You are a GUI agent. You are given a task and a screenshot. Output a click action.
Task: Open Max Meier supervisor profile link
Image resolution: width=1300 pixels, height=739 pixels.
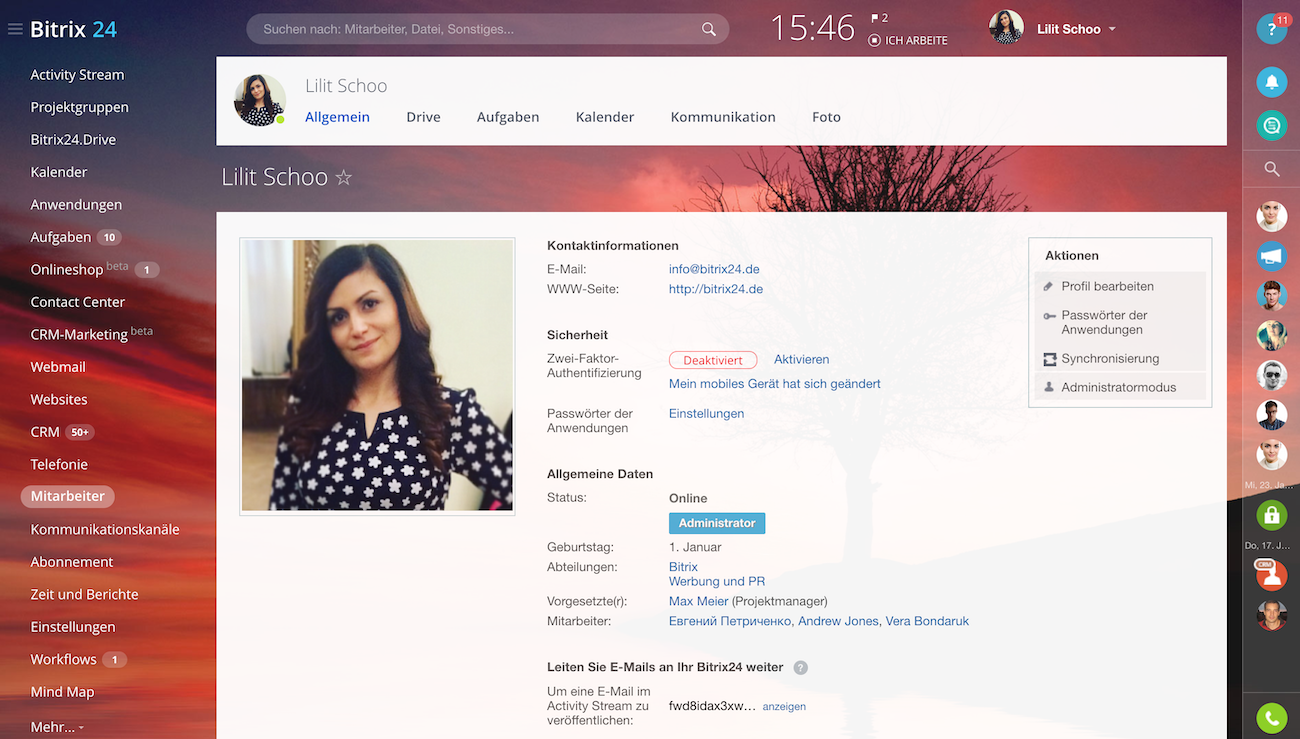click(x=699, y=601)
